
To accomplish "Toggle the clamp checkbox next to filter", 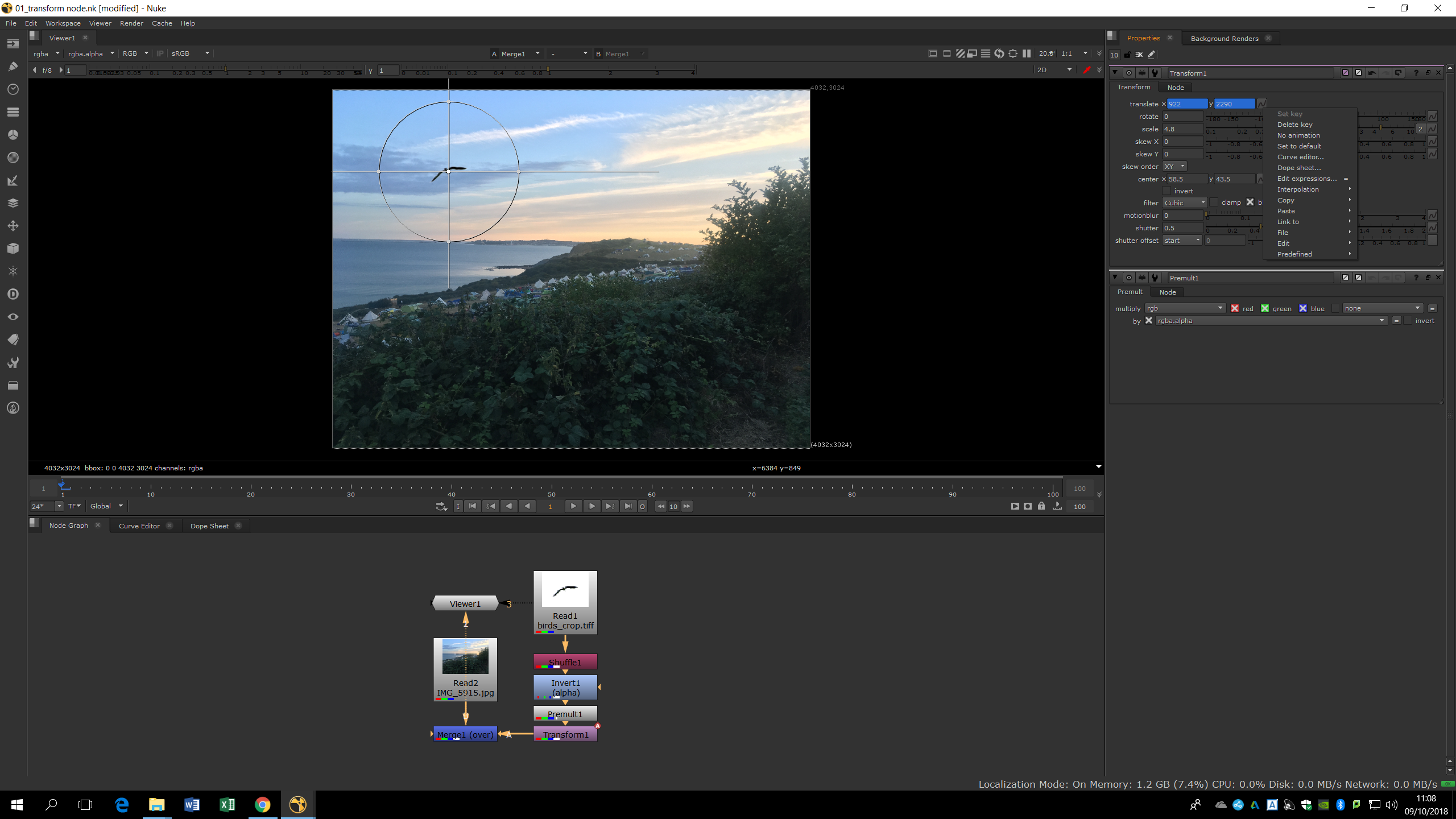I will point(1214,202).
